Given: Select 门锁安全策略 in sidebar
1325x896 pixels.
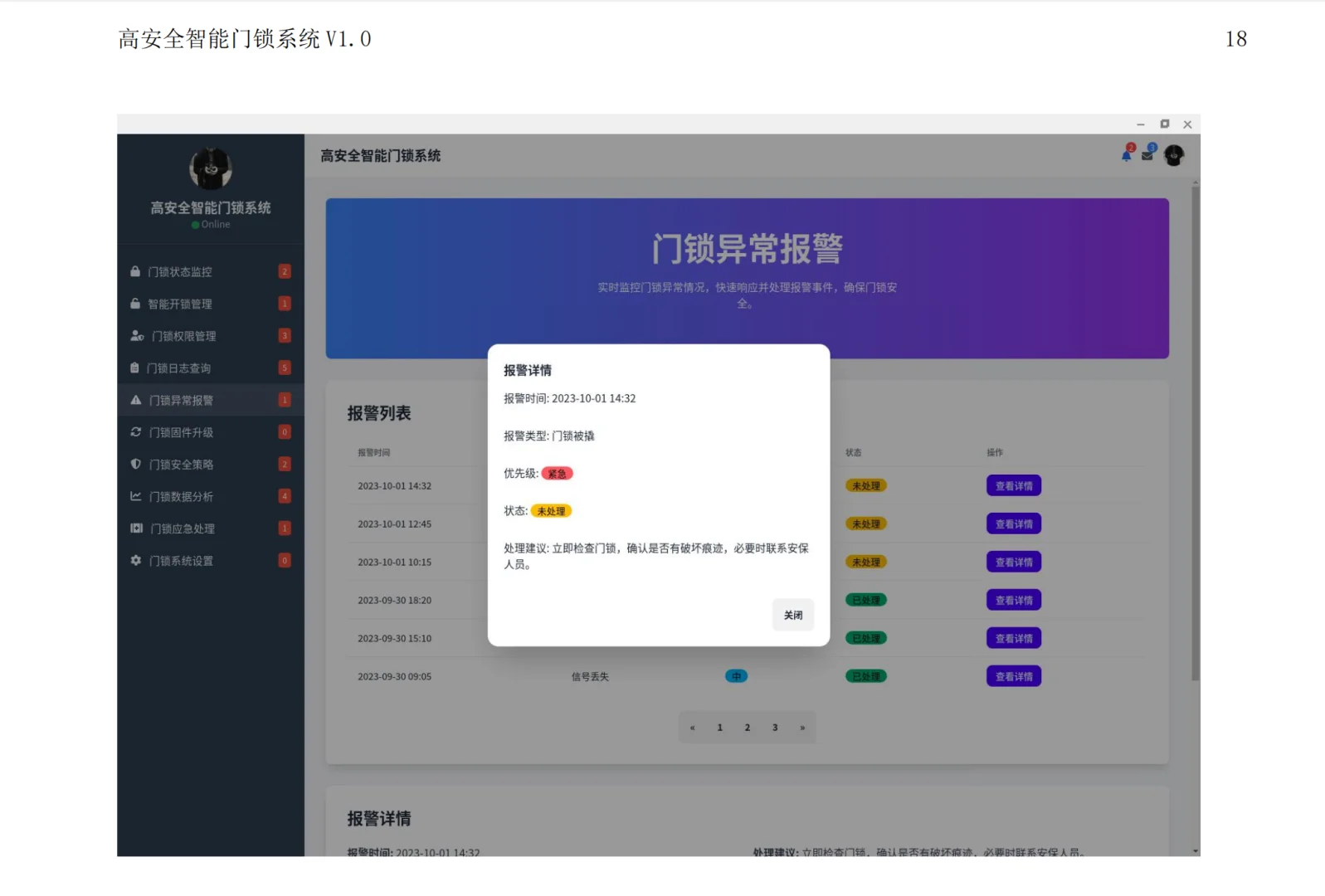Looking at the screenshot, I should coord(211,464).
